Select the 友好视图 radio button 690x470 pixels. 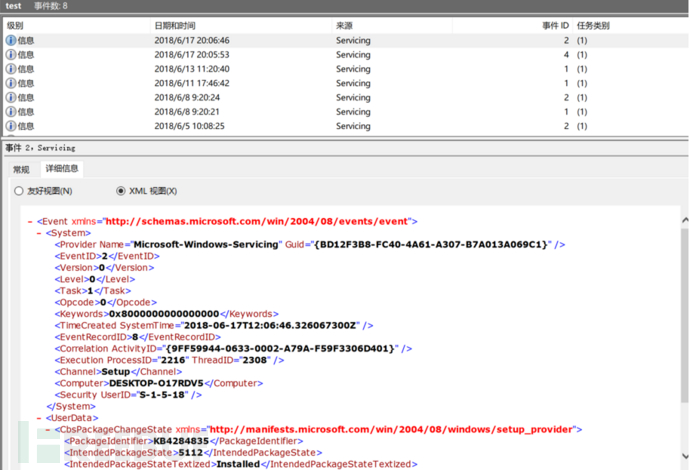point(19,191)
